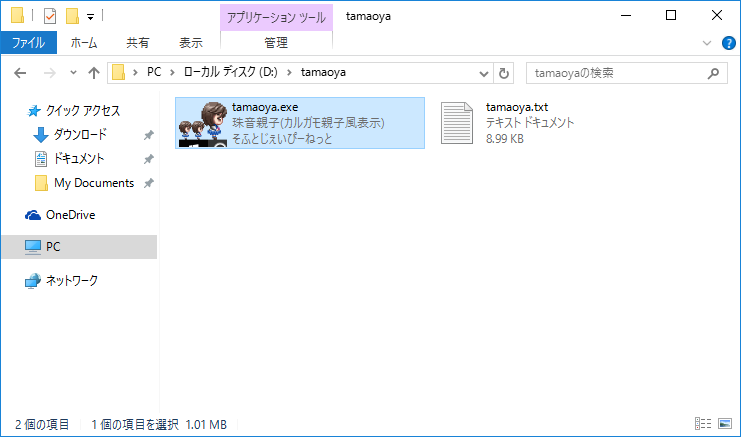The height and width of the screenshot is (437, 741).
Task: Expand the ribbon with the chevron
Action: [x=707, y=43]
